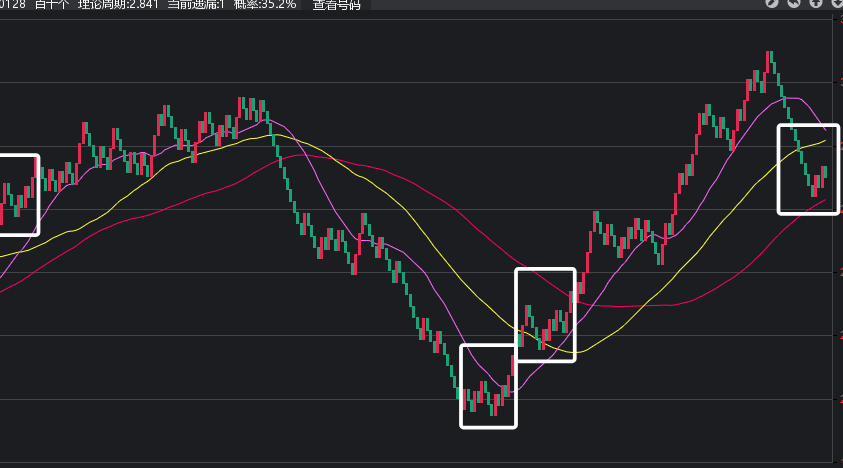843x468 pixels.
Task: Click the white box at chart's lowest trough
Action: point(488,386)
